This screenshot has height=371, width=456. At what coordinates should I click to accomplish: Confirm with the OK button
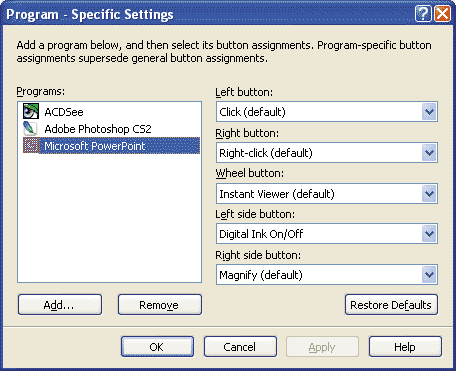pyautogui.click(x=157, y=347)
